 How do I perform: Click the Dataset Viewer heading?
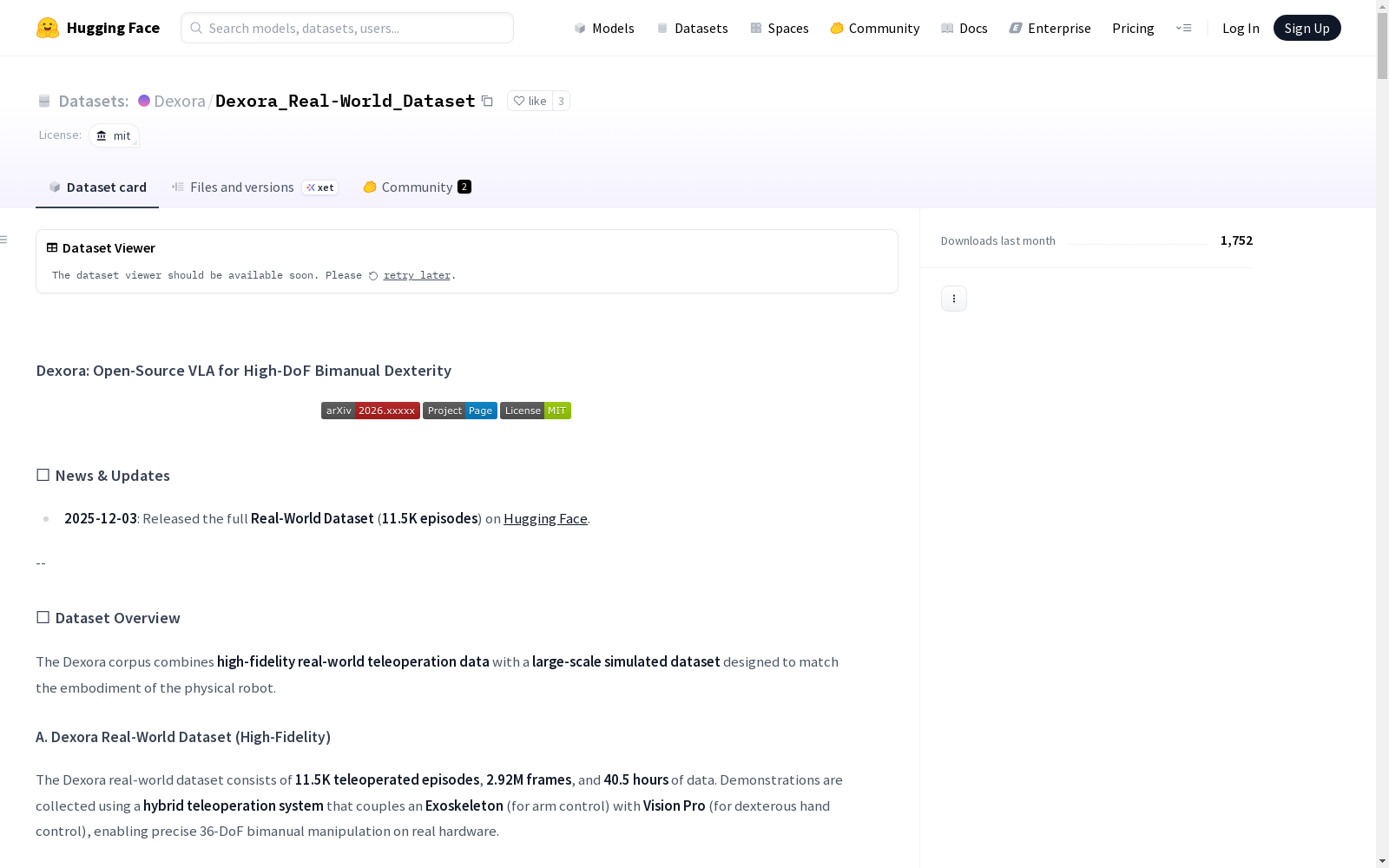pos(109,248)
